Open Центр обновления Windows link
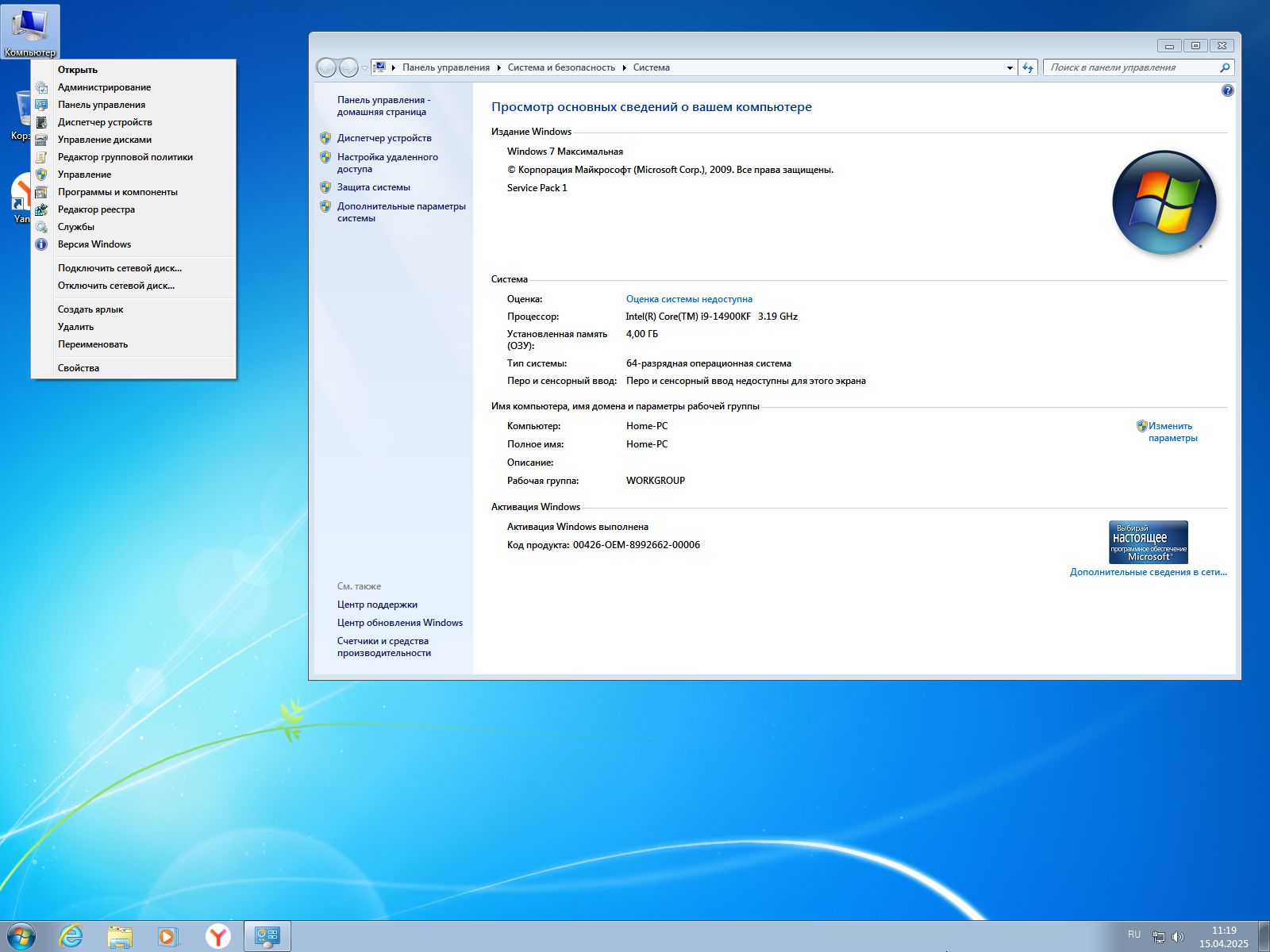The width and height of the screenshot is (1270, 952). click(400, 623)
